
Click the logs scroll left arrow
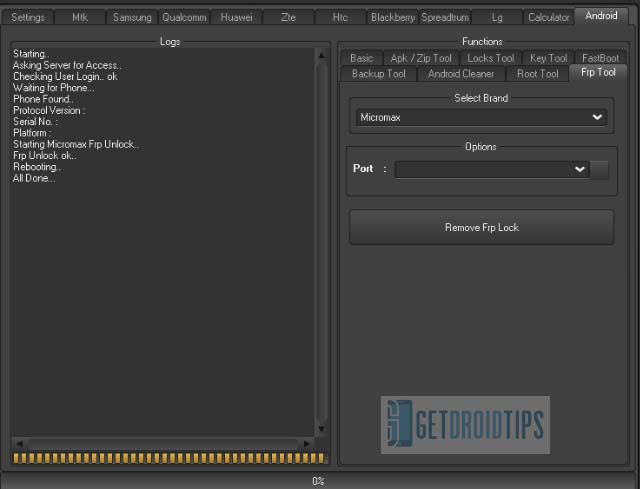coord(19,443)
